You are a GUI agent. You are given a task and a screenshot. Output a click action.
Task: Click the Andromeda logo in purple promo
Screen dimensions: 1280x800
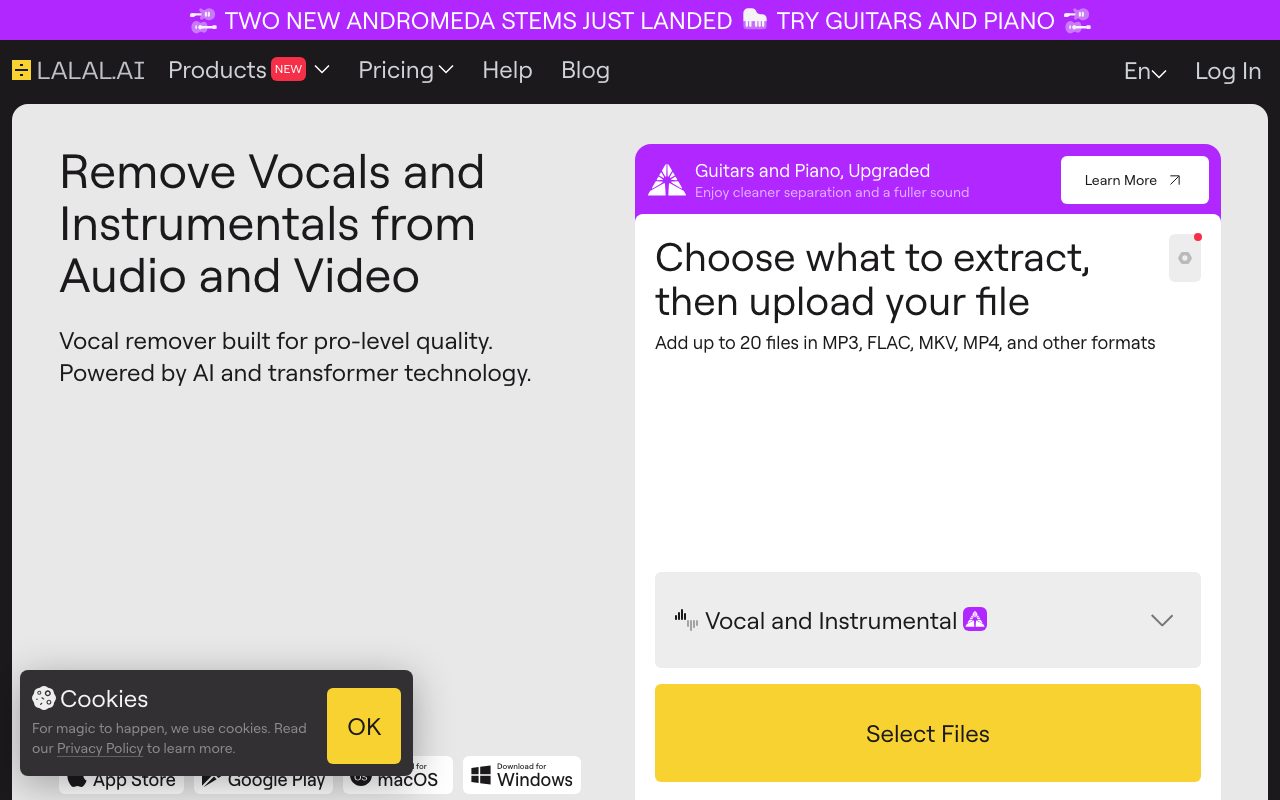[x=667, y=180]
